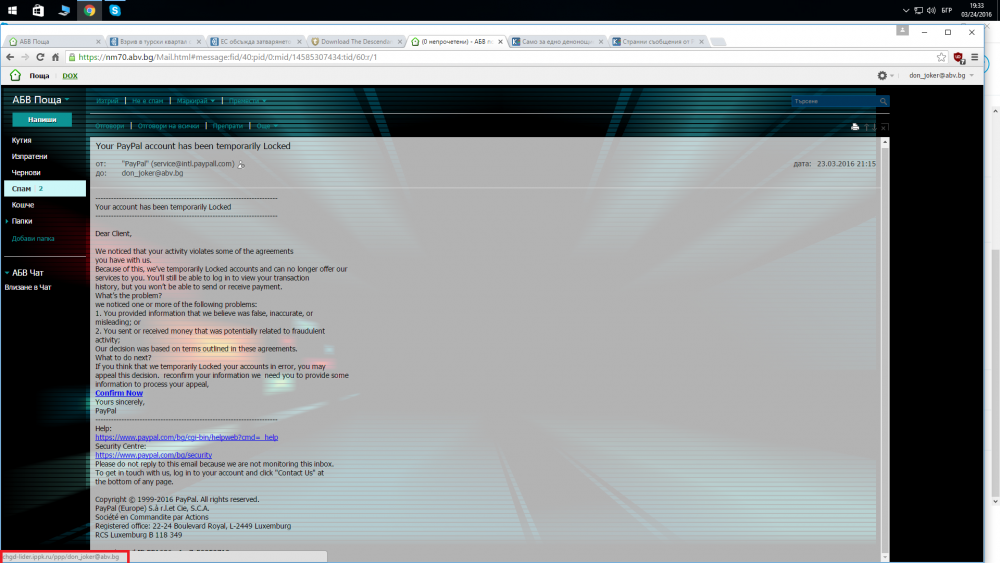Close the Взрив в турски квартал tab
This screenshot has width=1000, height=563.
[x=199, y=41]
